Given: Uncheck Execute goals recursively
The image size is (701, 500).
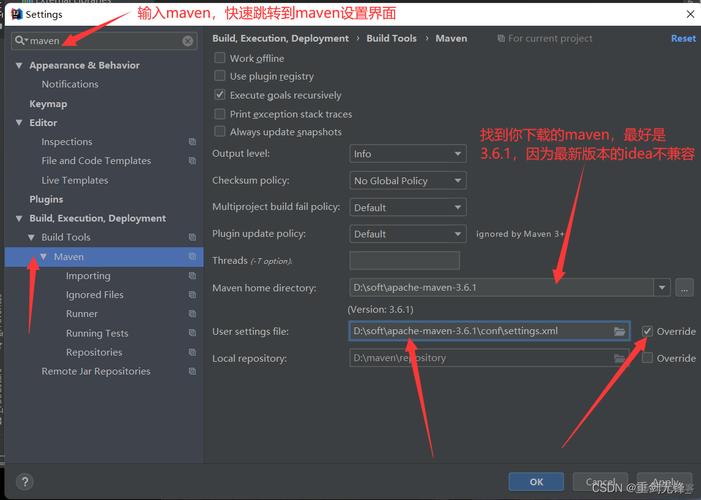Looking at the screenshot, I should coord(220,94).
